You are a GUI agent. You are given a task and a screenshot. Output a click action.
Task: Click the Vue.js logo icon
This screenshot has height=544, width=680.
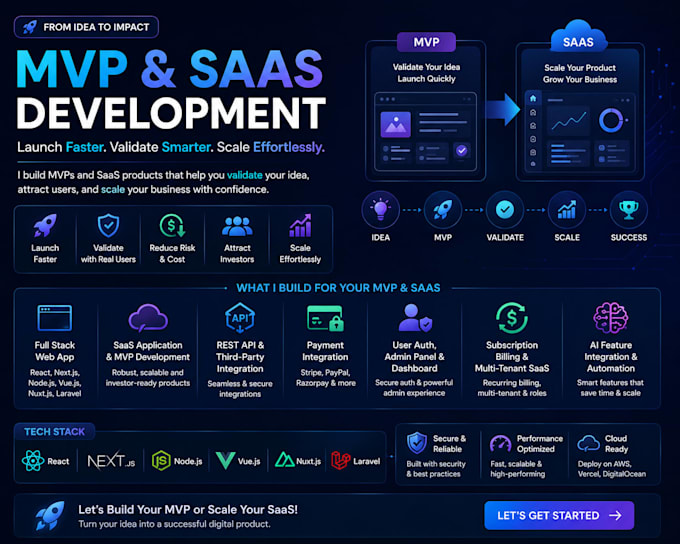tap(226, 461)
